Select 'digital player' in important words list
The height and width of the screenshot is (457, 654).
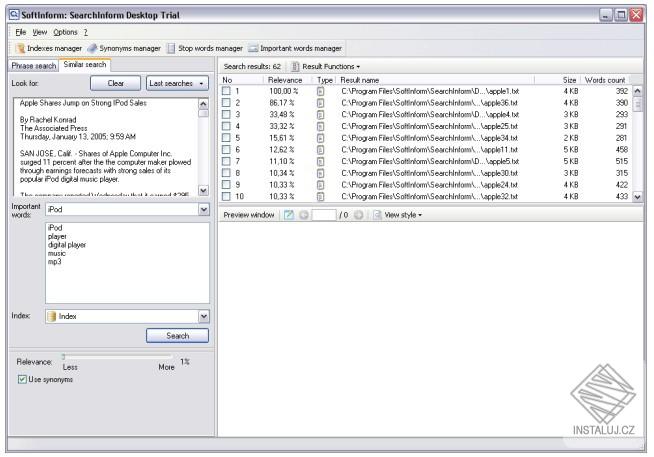(x=67, y=245)
